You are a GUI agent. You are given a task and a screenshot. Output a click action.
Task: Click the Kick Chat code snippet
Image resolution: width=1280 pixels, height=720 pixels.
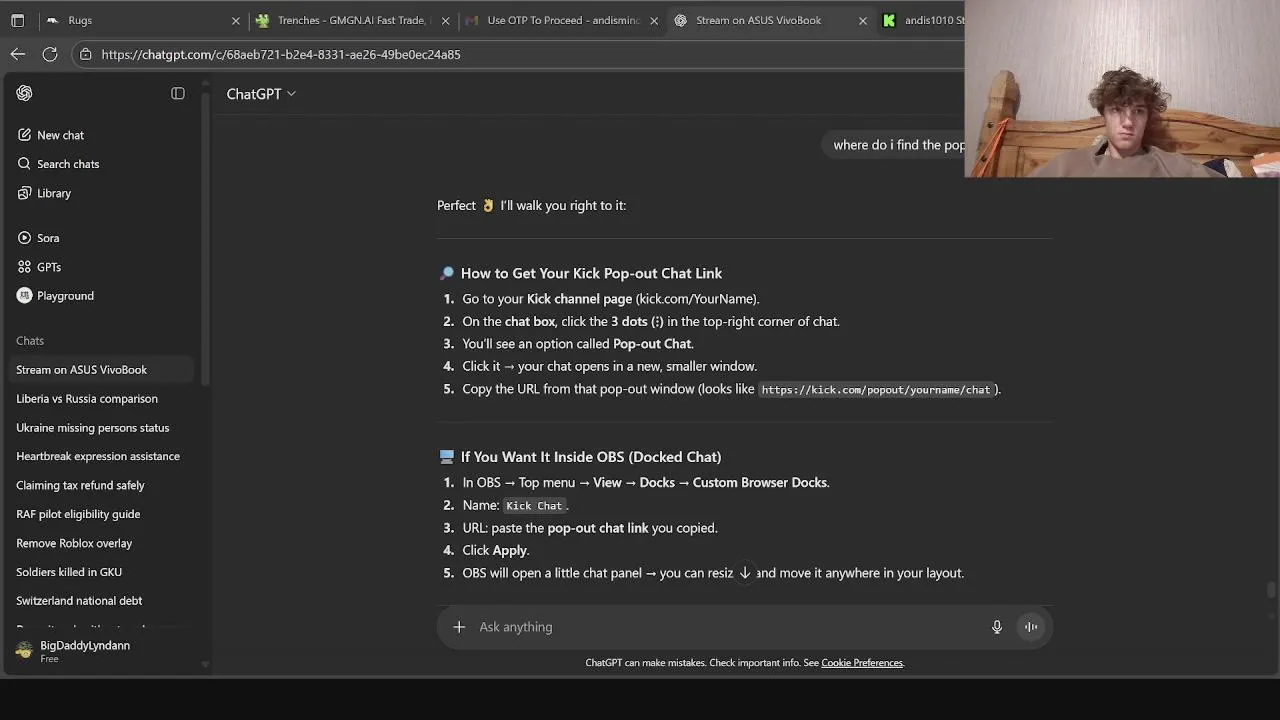[x=534, y=506]
